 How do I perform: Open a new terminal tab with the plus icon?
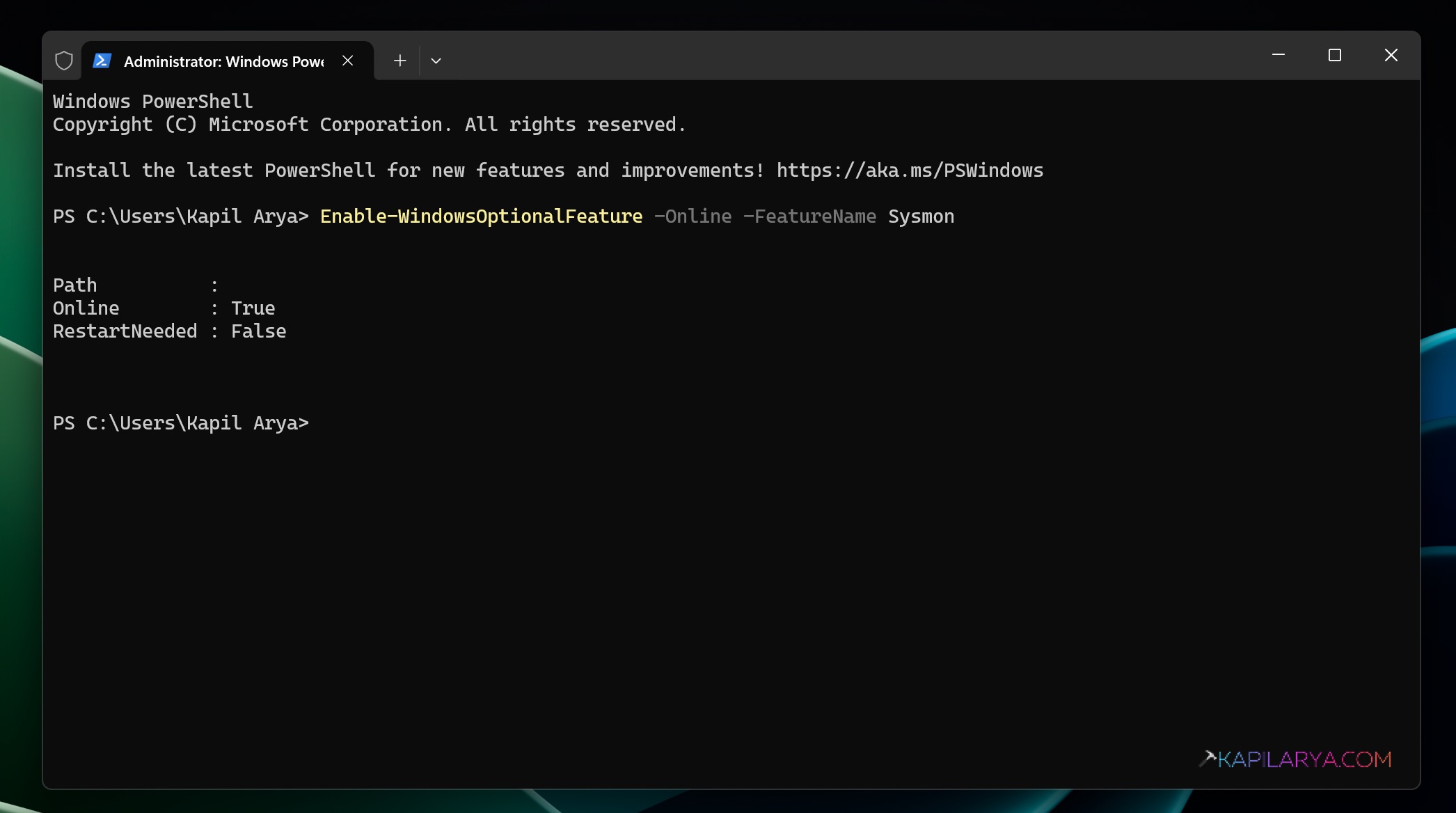pos(399,61)
